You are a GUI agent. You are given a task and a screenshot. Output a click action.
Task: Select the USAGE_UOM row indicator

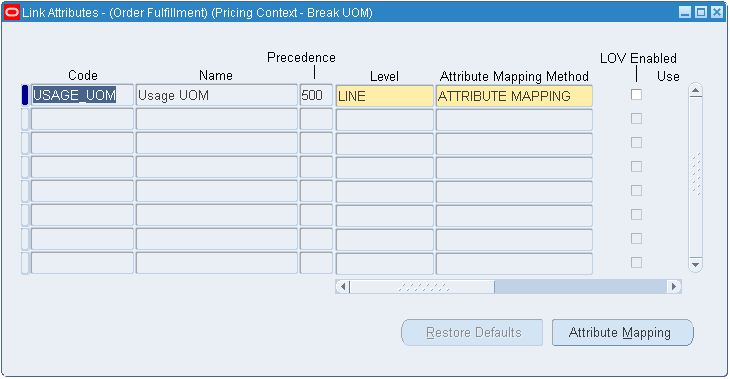(x=25, y=95)
